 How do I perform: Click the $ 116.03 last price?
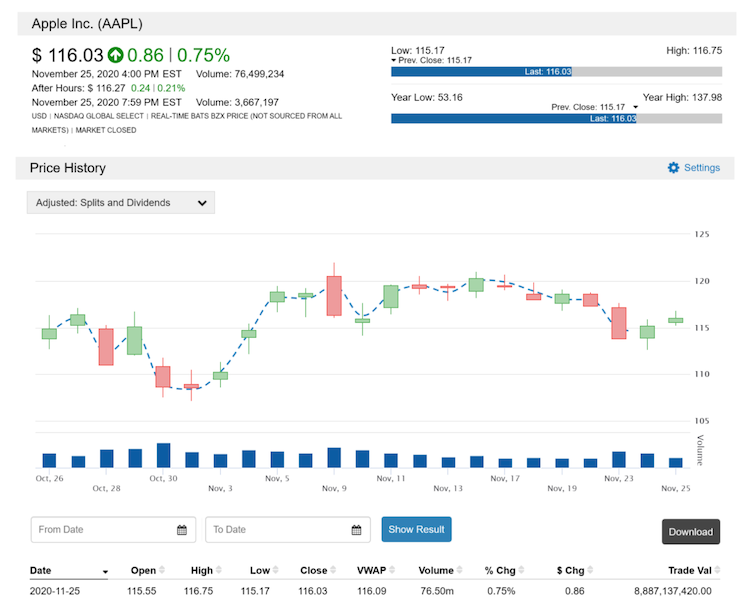click(67, 55)
